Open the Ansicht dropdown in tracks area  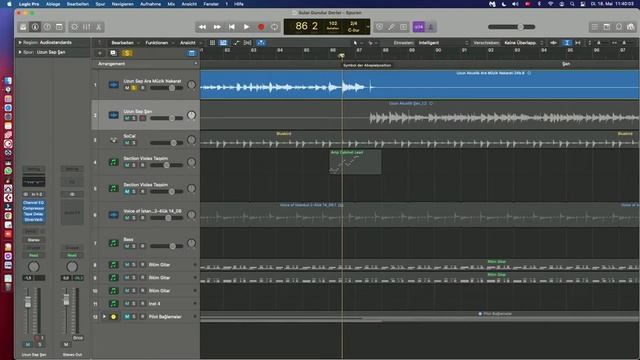click(x=190, y=42)
